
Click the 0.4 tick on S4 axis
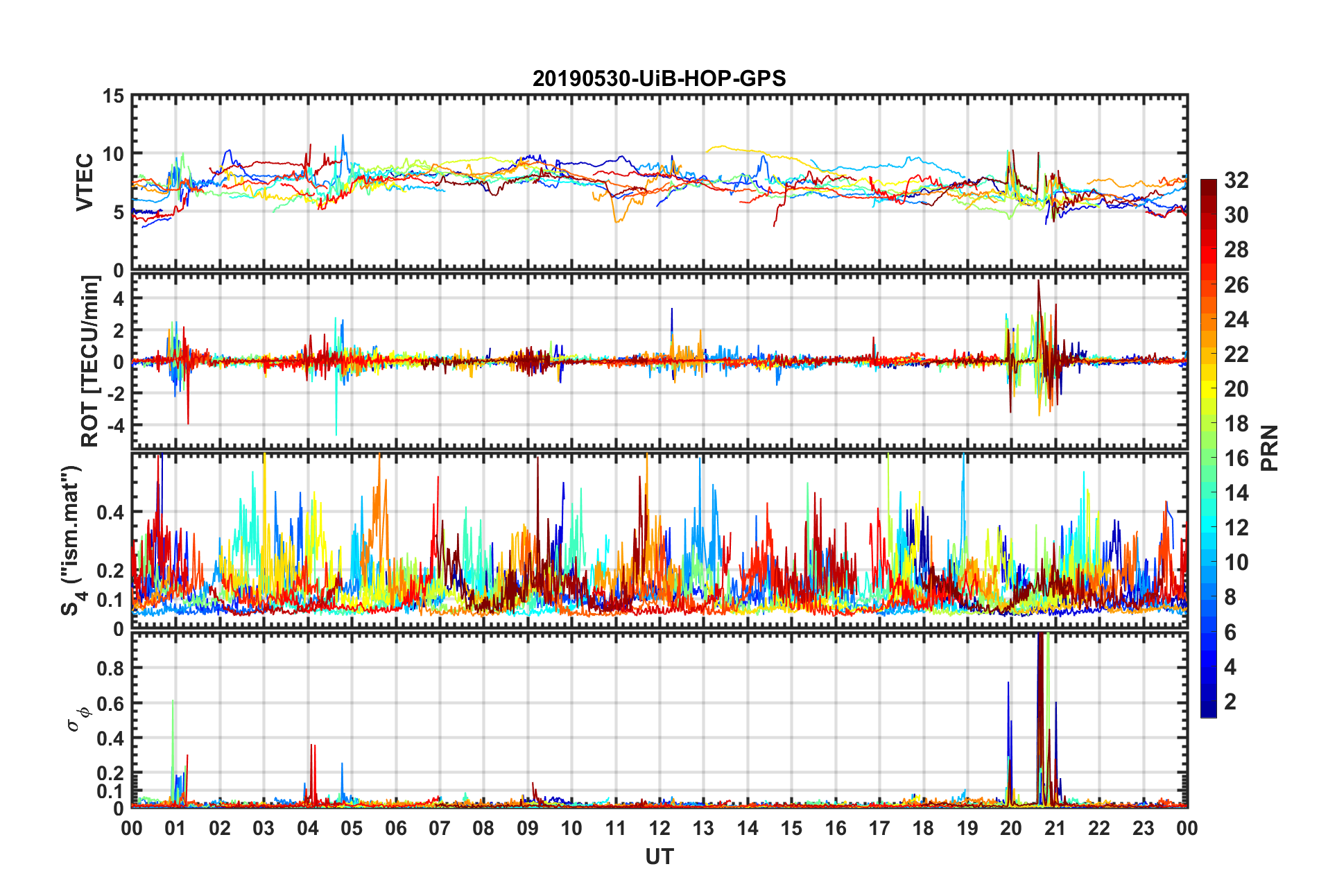coord(112,512)
